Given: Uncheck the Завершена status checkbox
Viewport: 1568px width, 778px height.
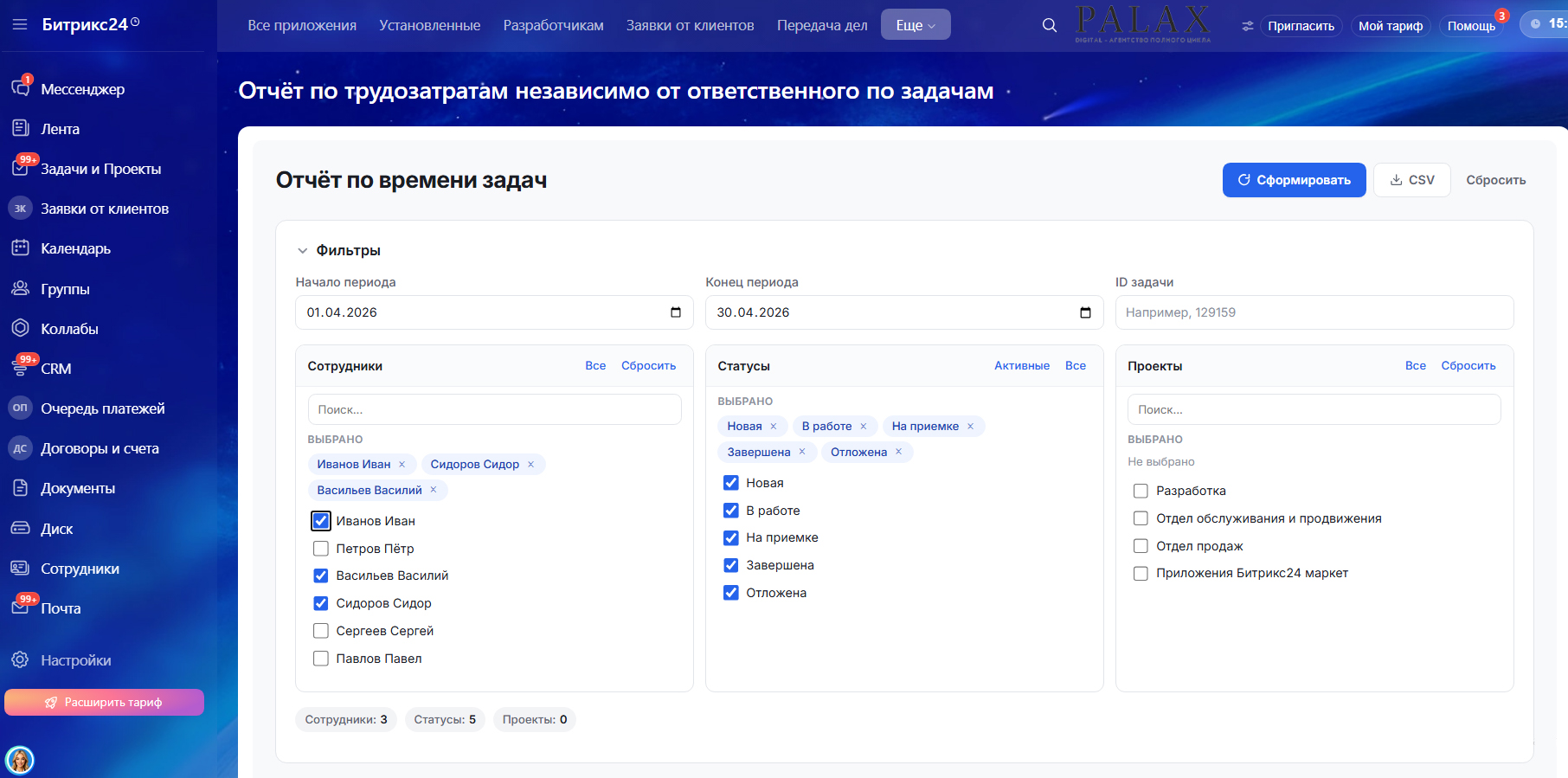Looking at the screenshot, I should point(731,565).
